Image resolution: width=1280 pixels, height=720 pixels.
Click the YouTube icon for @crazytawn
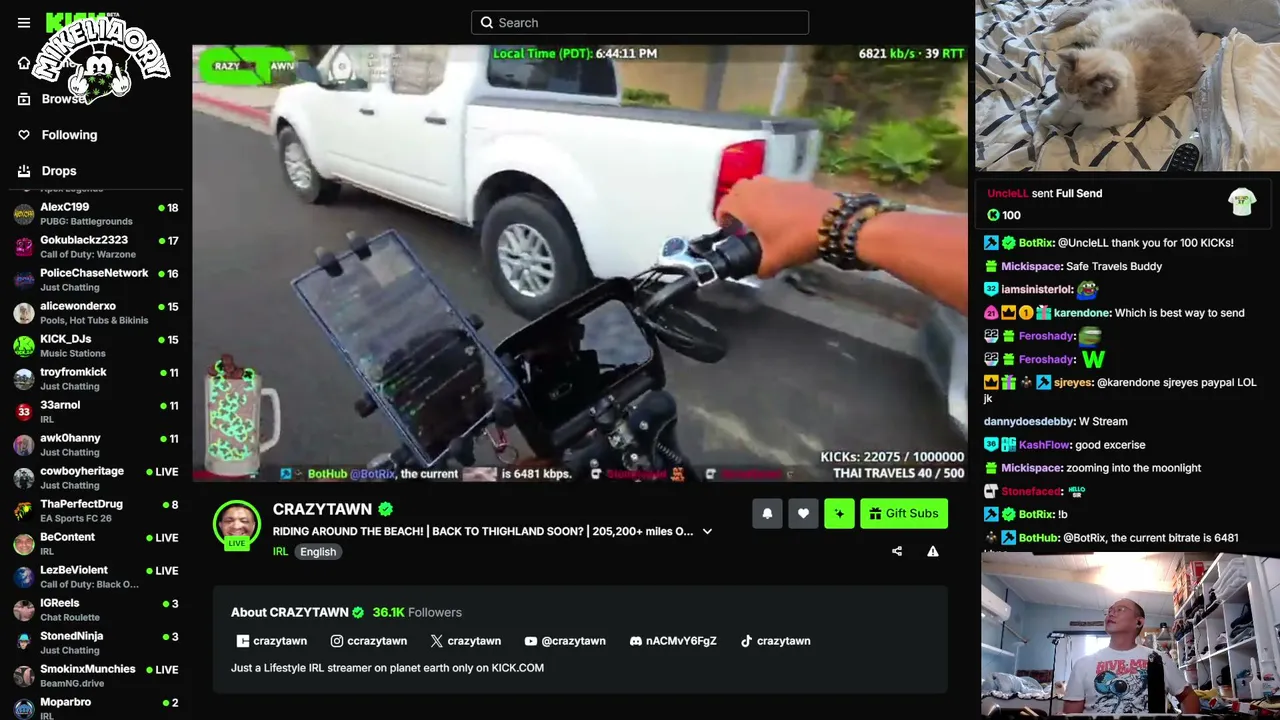point(531,641)
